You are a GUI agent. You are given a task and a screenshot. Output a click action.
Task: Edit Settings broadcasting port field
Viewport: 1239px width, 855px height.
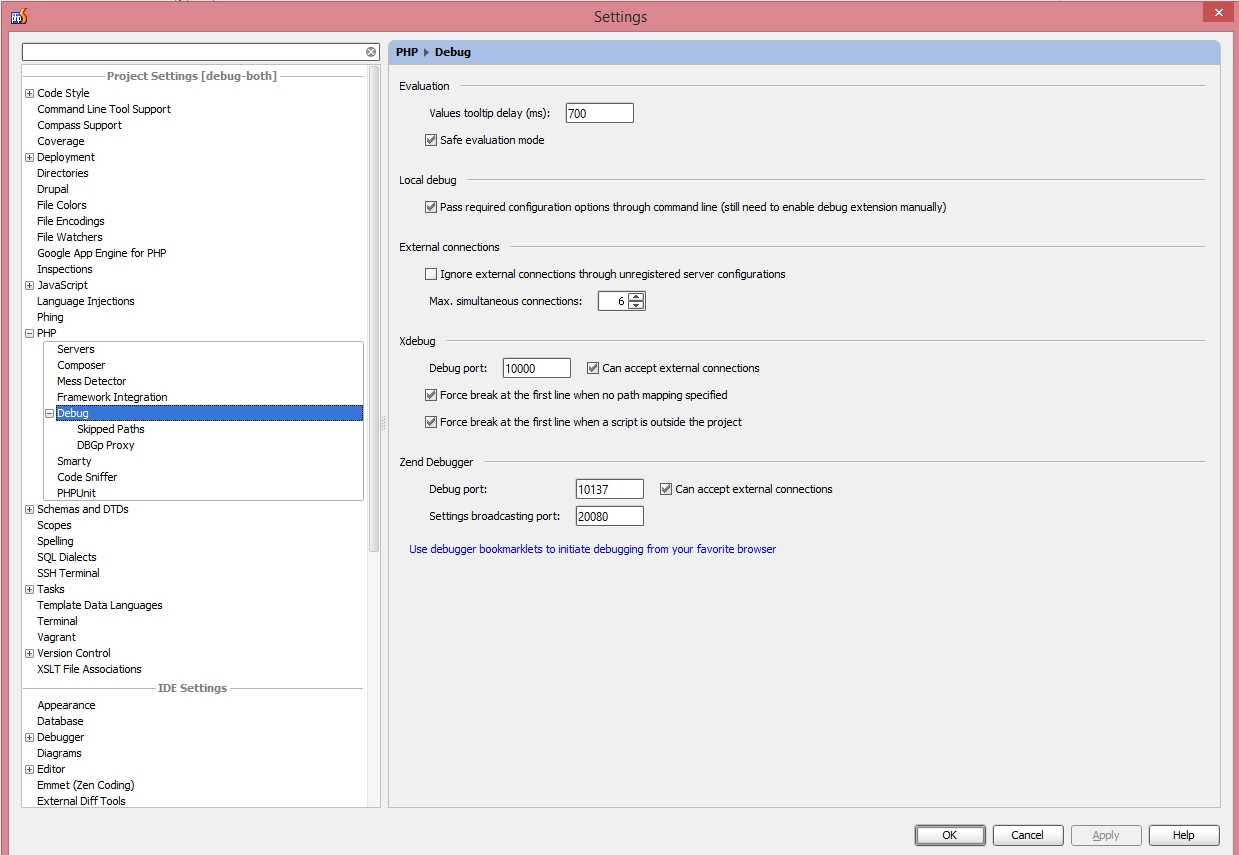(610, 516)
